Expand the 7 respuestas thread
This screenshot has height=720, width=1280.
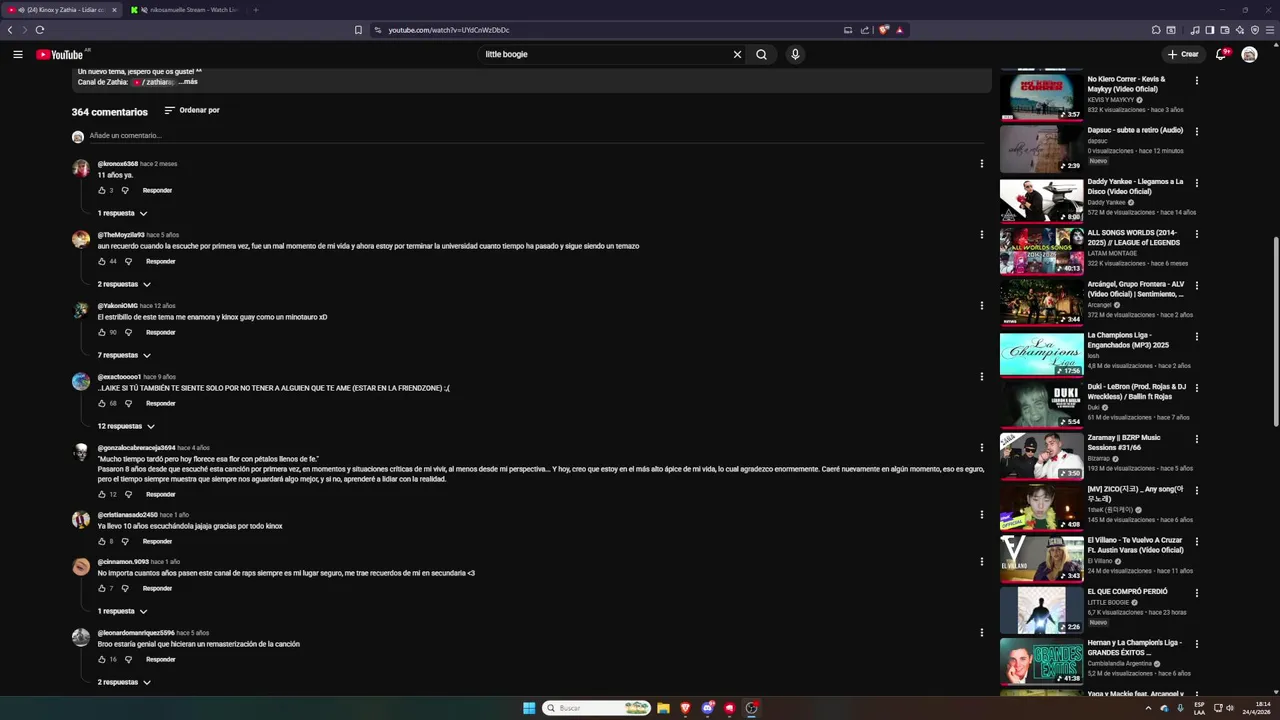[124, 355]
